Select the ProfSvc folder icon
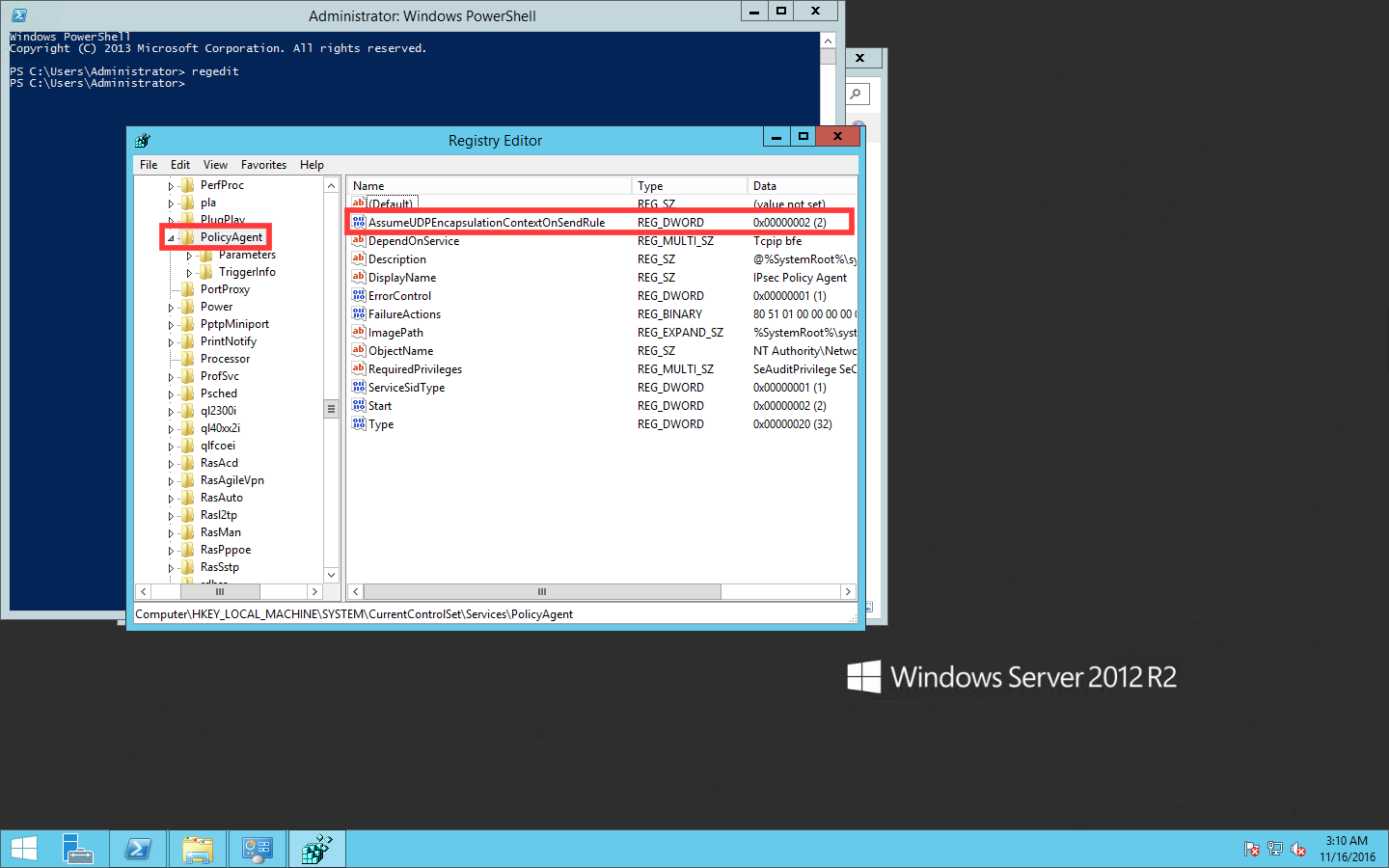 click(187, 376)
